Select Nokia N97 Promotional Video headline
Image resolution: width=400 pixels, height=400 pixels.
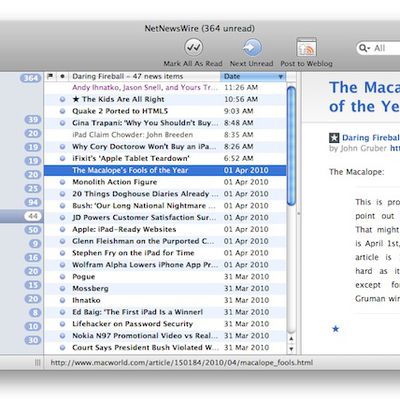(145, 336)
